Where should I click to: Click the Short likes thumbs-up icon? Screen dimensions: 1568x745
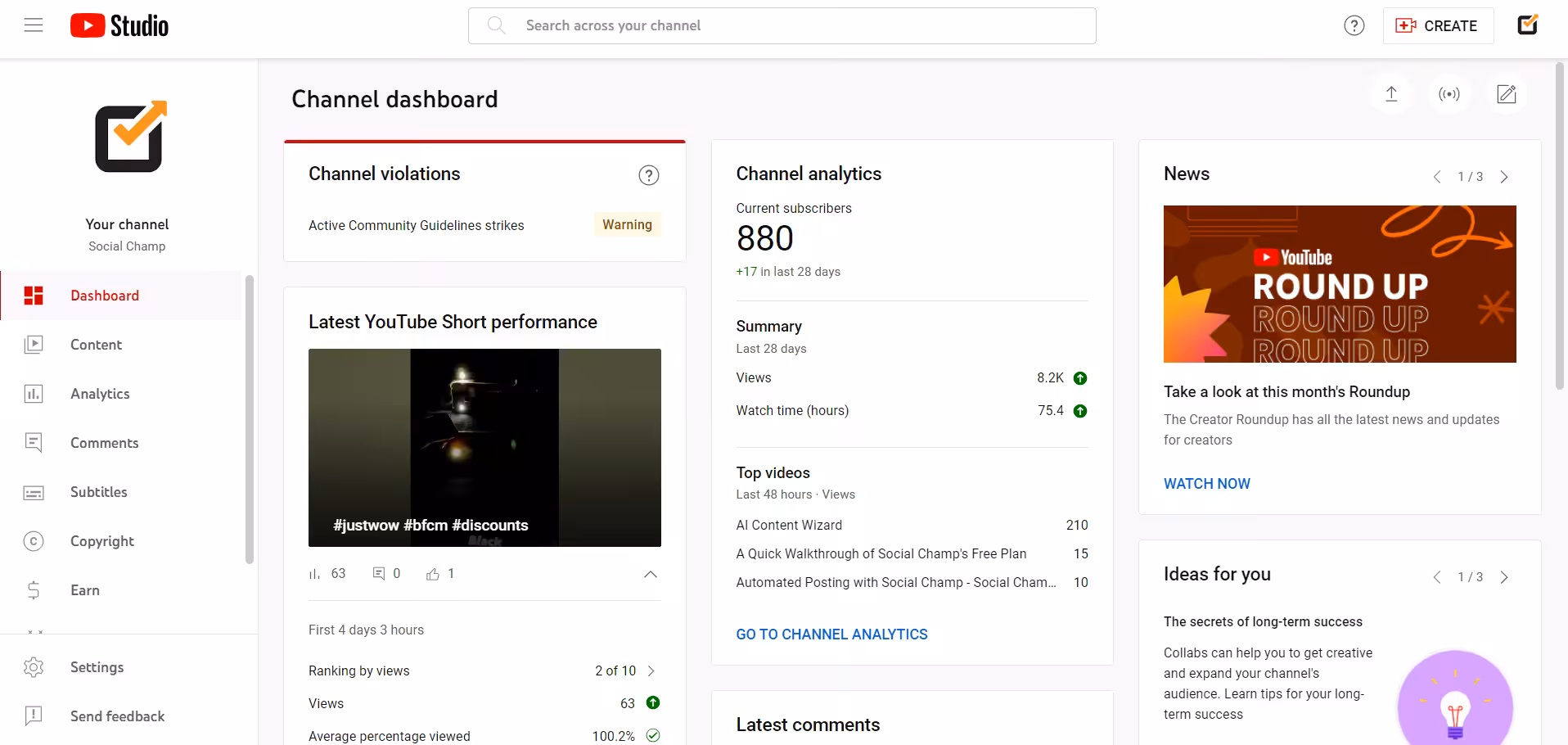point(433,574)
